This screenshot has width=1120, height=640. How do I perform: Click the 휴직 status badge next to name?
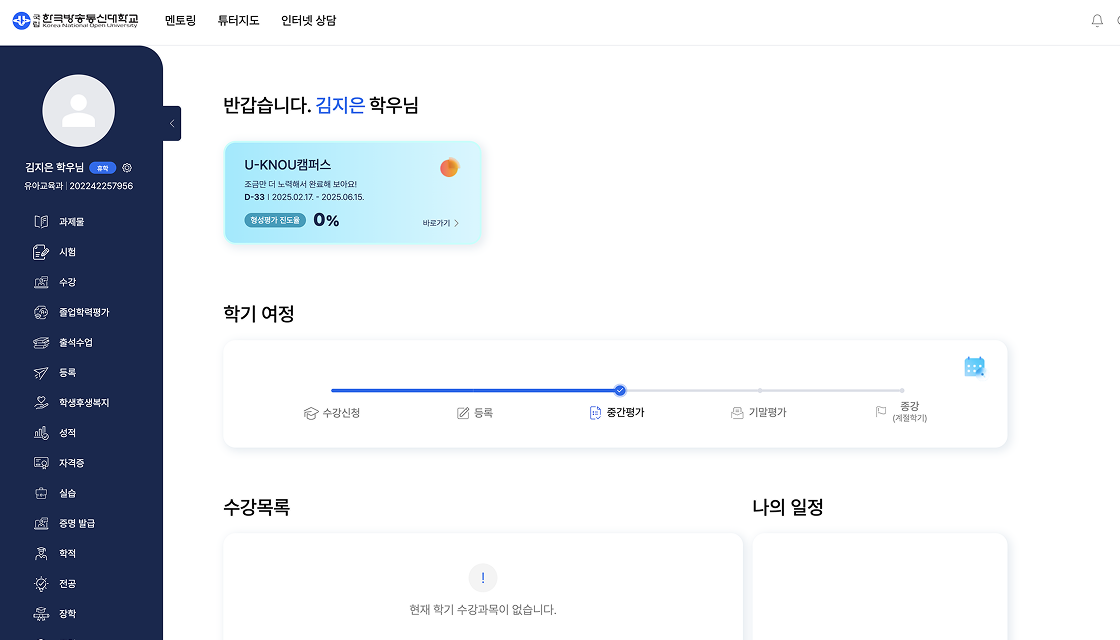click(x=102, y=167)
